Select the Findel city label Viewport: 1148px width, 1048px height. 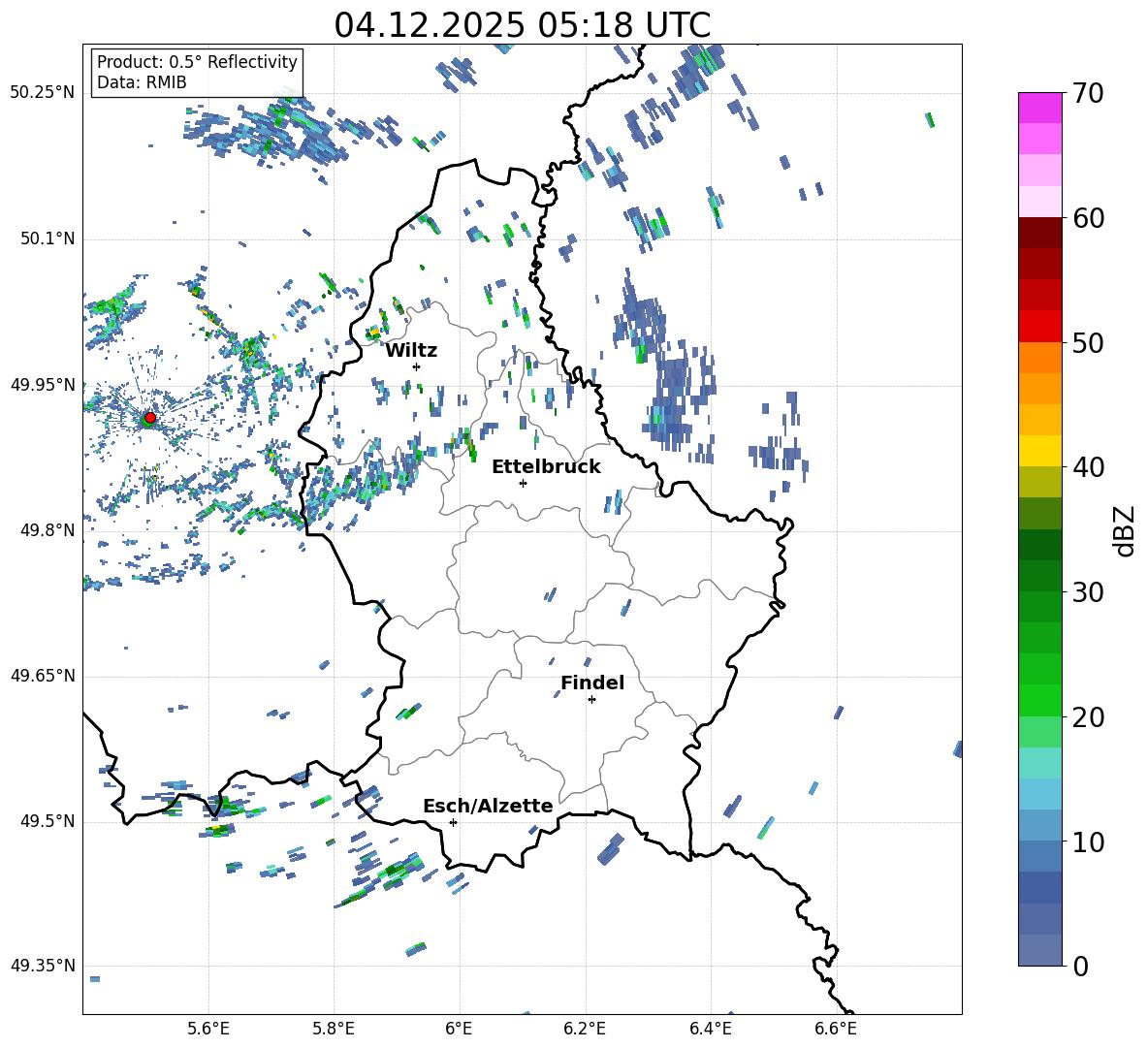point(592,683)
